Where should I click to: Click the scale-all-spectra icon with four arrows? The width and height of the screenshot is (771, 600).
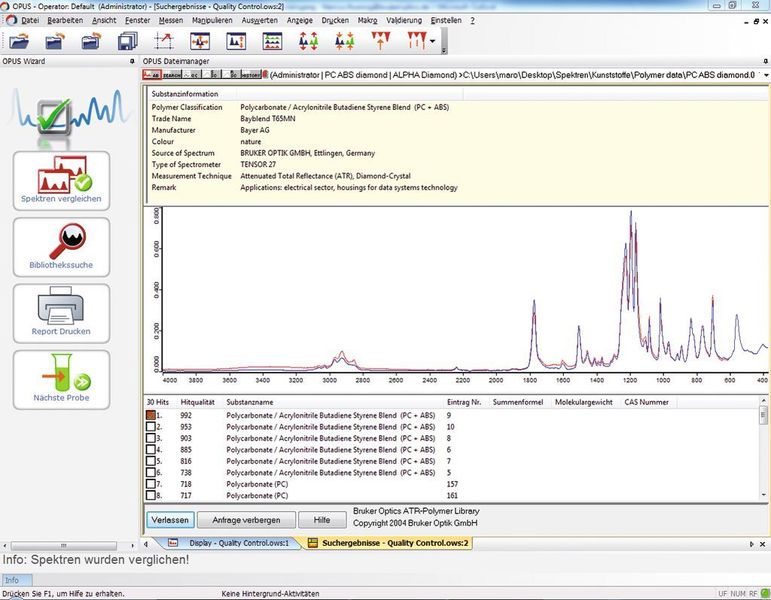[x=200, y=41]
